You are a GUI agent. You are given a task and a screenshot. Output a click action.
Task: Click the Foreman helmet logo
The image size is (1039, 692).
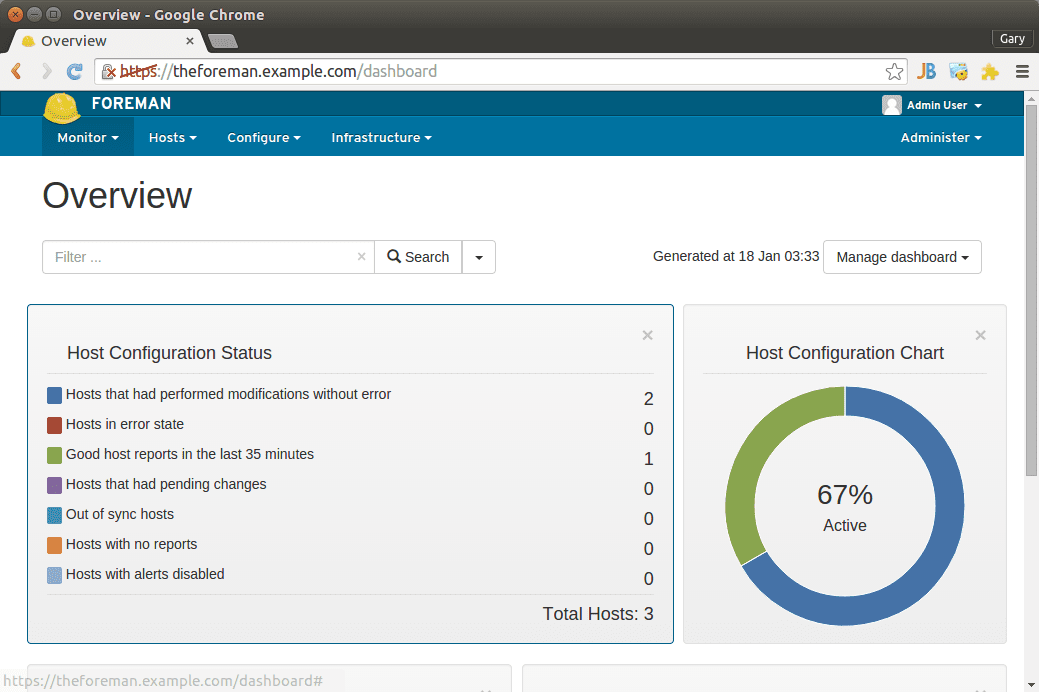(x=62, y=107)
